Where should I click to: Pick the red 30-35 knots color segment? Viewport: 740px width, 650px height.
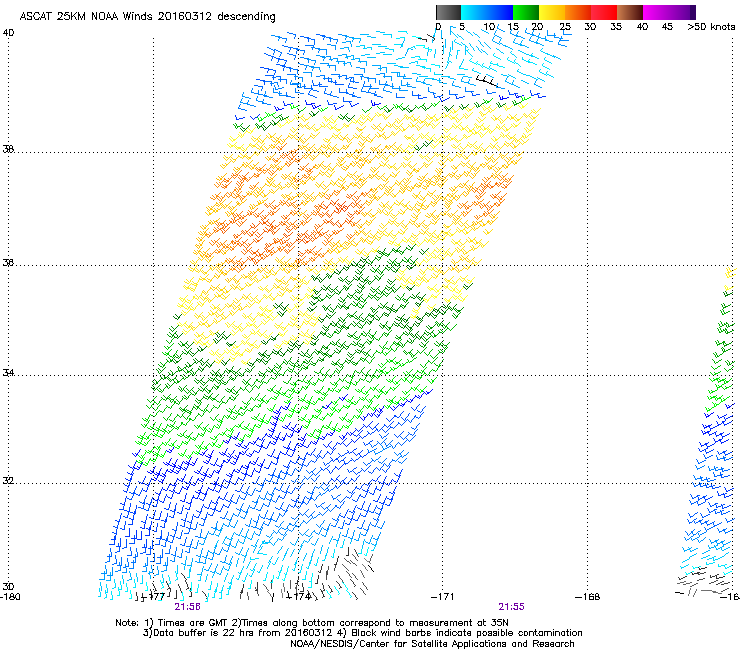pos(604,12)
